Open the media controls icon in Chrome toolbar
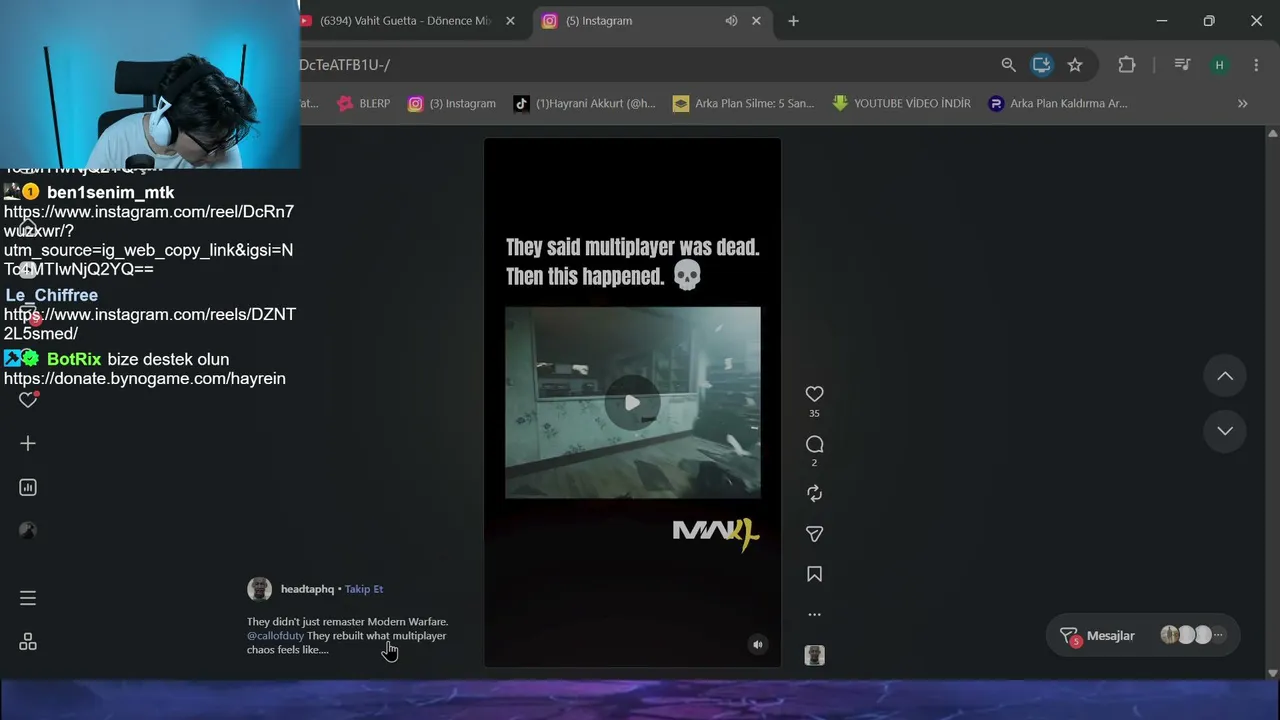This screenshot has width=1280, height=720. click(x=1182, y=65)
